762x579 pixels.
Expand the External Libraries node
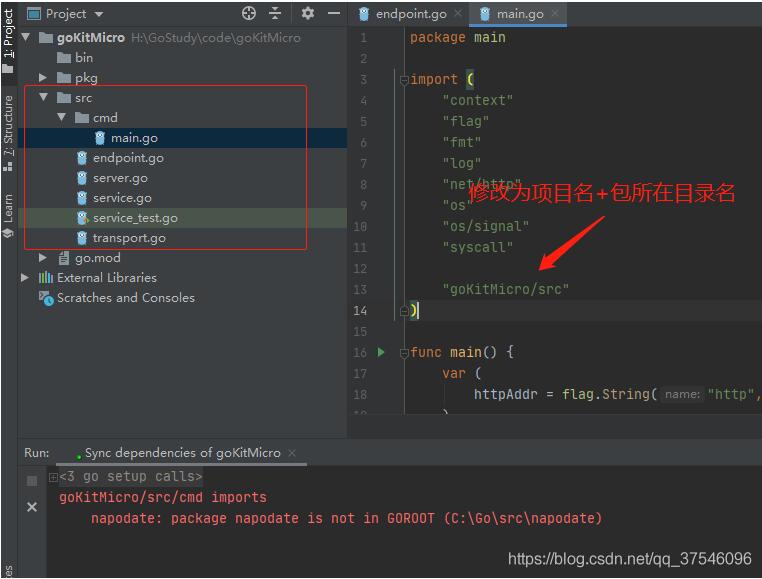coord(25,277)
